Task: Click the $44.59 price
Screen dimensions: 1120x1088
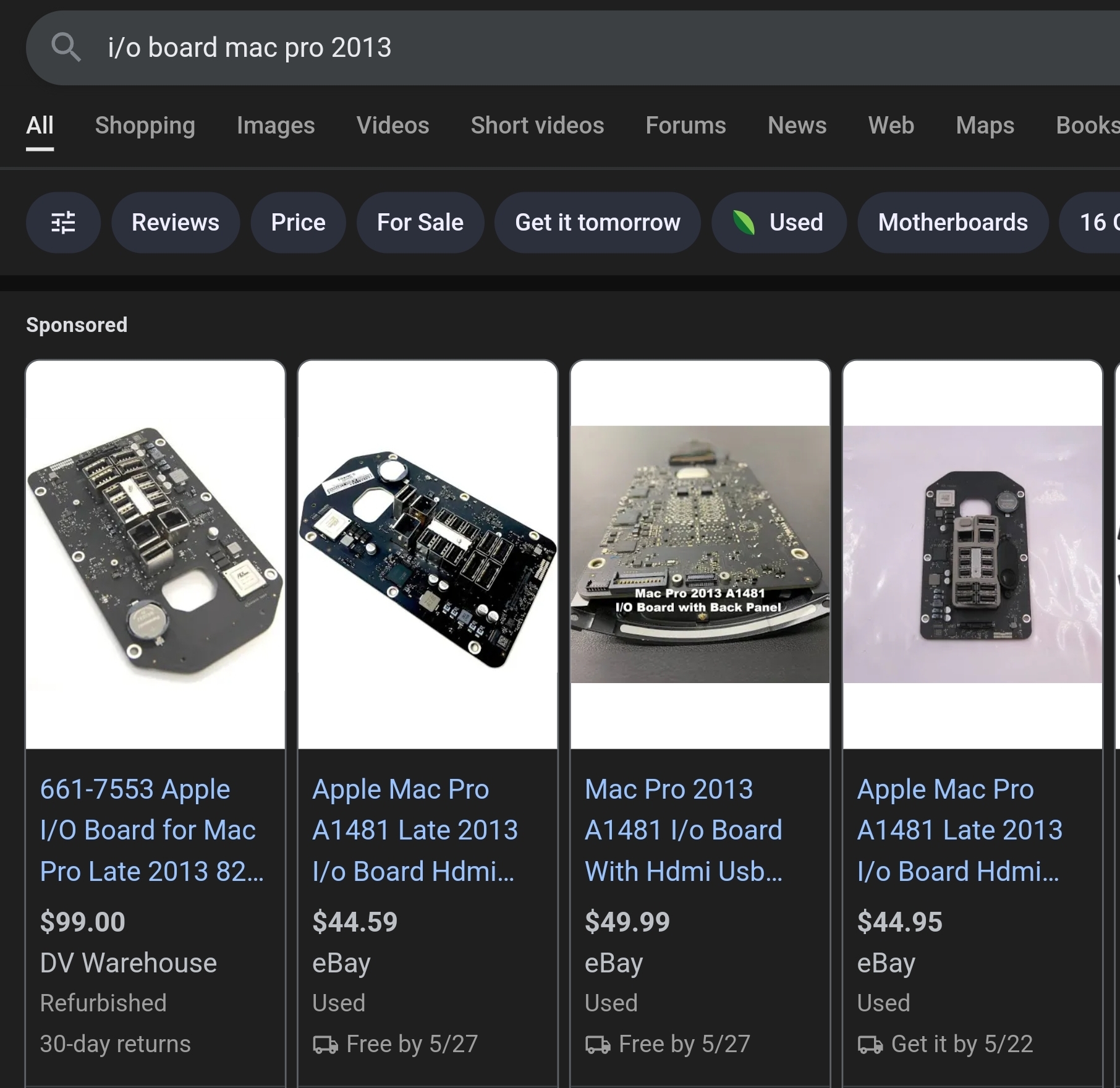Action: point(355,922)
